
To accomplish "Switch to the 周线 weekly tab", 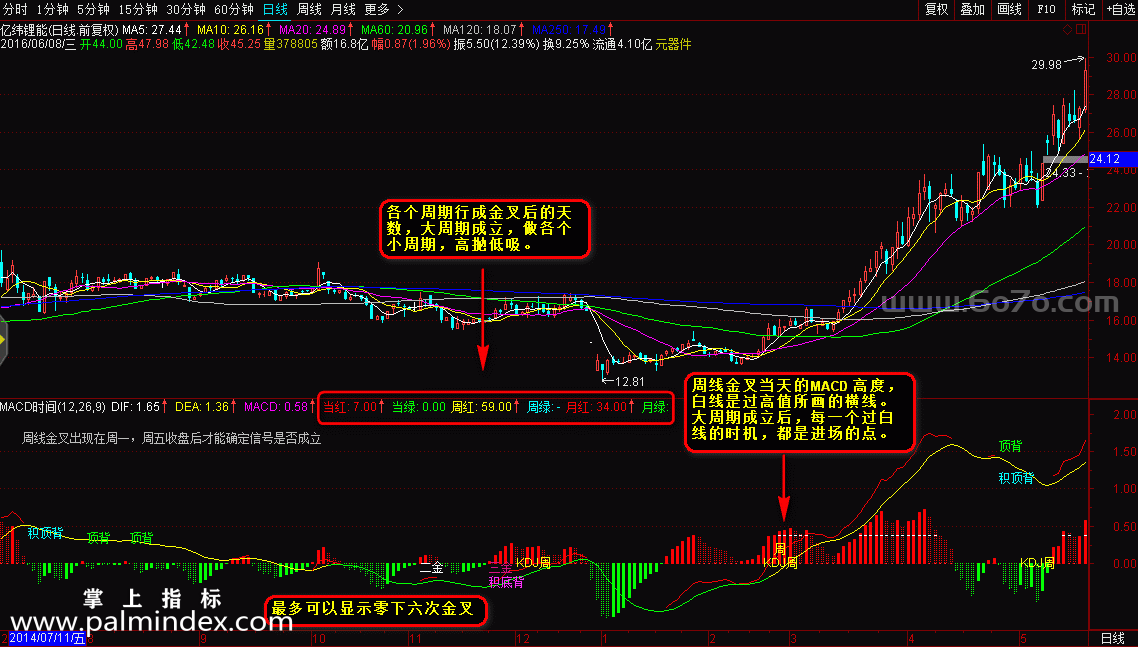I will click(x=309, y=9).
